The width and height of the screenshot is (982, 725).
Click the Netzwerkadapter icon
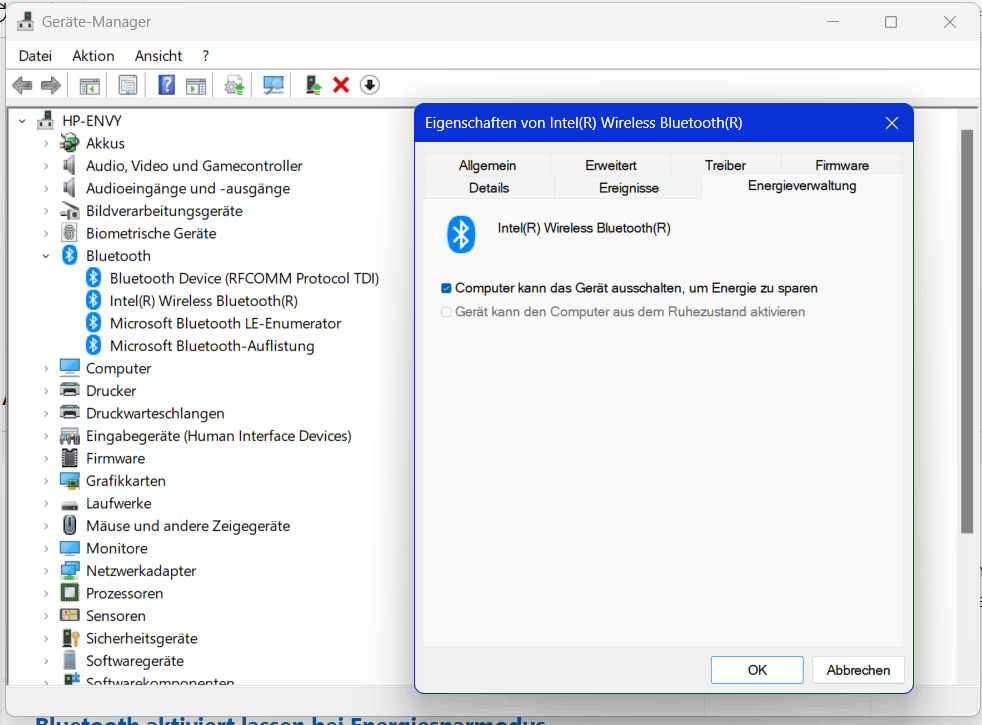[70, 570]
